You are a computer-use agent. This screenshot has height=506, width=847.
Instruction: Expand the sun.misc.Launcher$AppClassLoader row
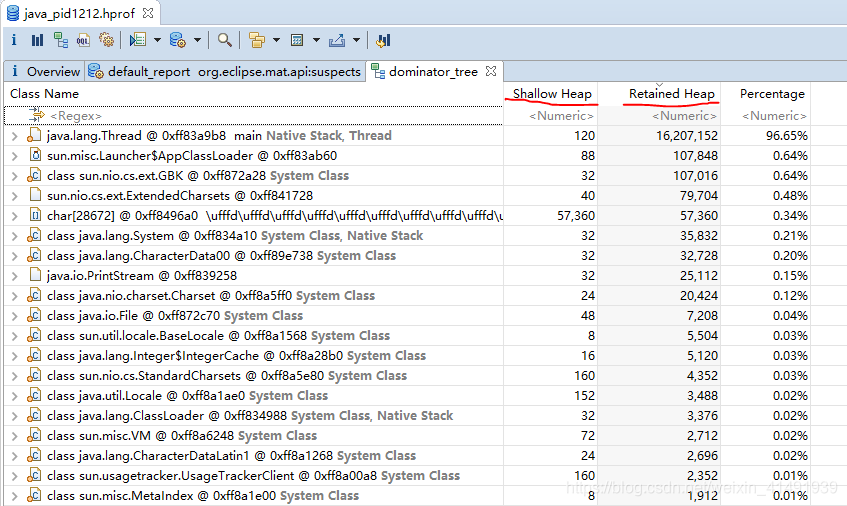tap(15, 156)
